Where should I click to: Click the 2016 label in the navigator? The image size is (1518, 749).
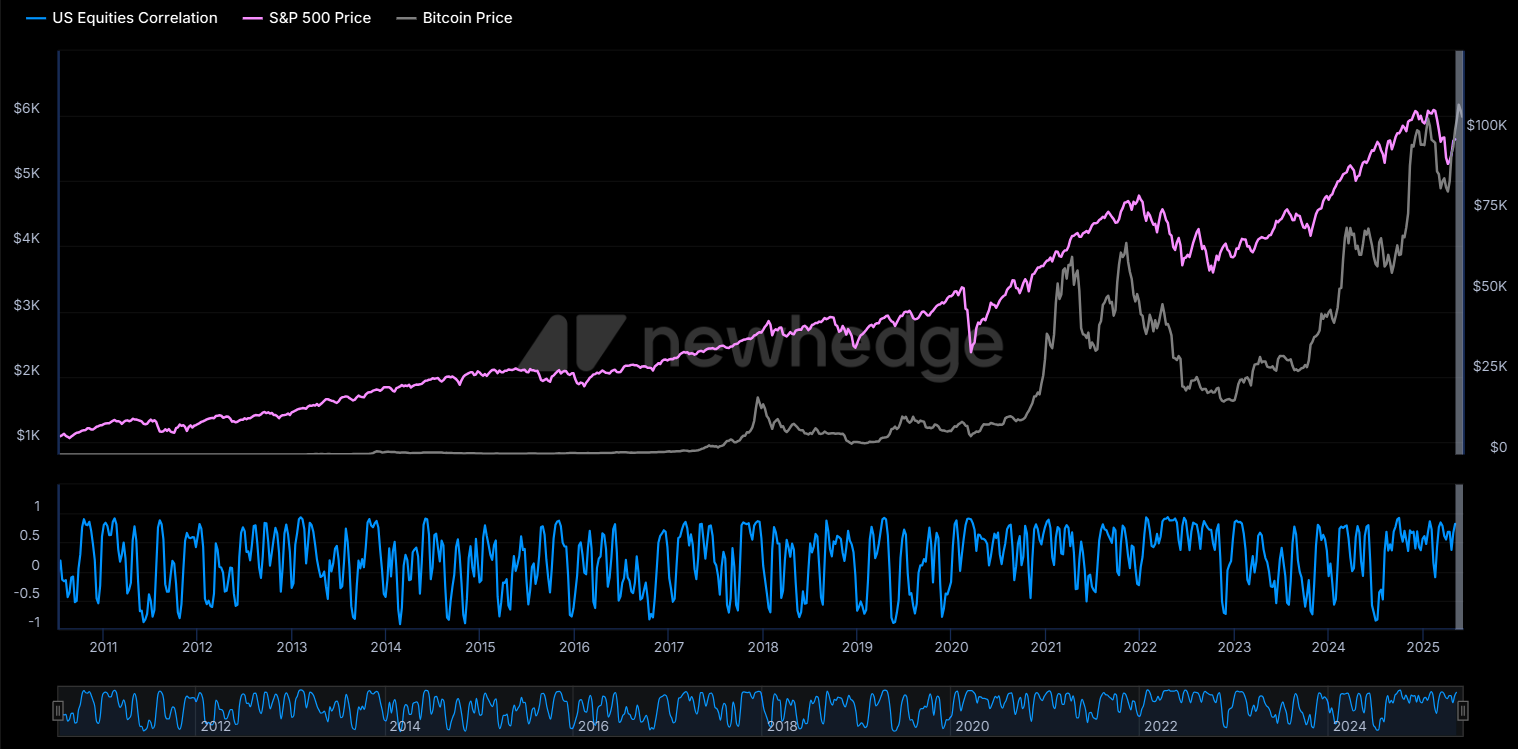click(x=593, y=727)
